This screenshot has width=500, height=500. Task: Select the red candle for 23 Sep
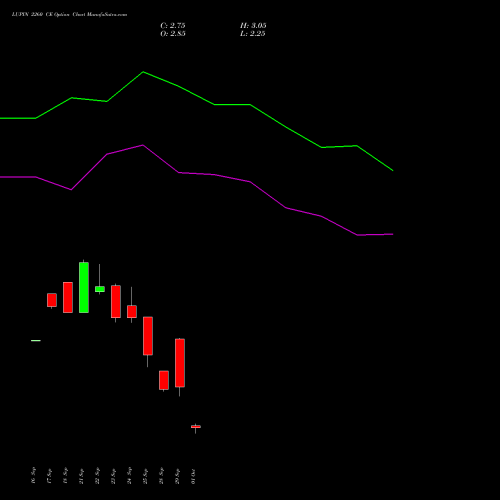click(x=116, y=302)
